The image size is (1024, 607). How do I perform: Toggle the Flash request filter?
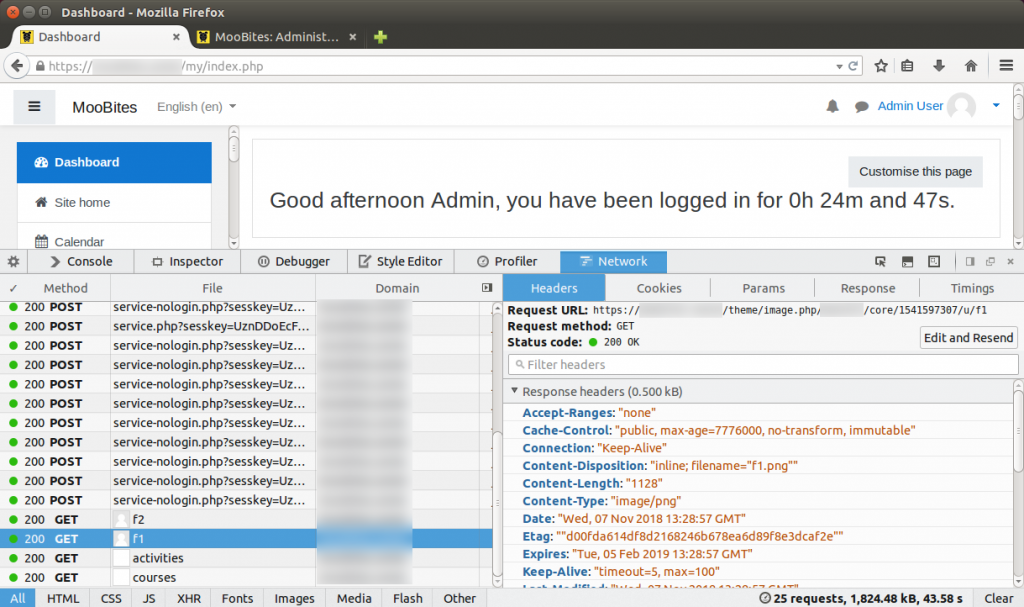(x=408, y=599)
